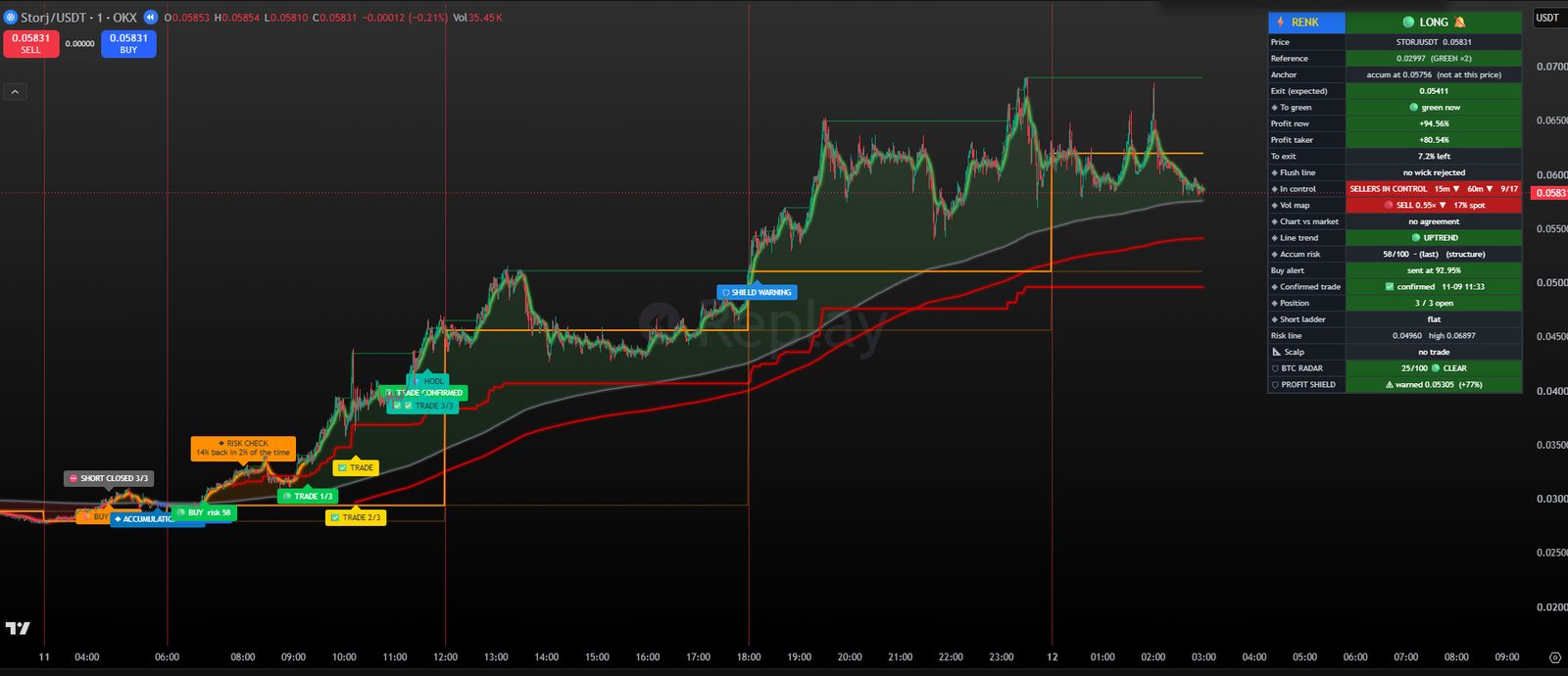Click the confirmed 11-09 11:33 cell
Image resolution: width=1568 pixels, height=676 pixels.
[1434, 287]
